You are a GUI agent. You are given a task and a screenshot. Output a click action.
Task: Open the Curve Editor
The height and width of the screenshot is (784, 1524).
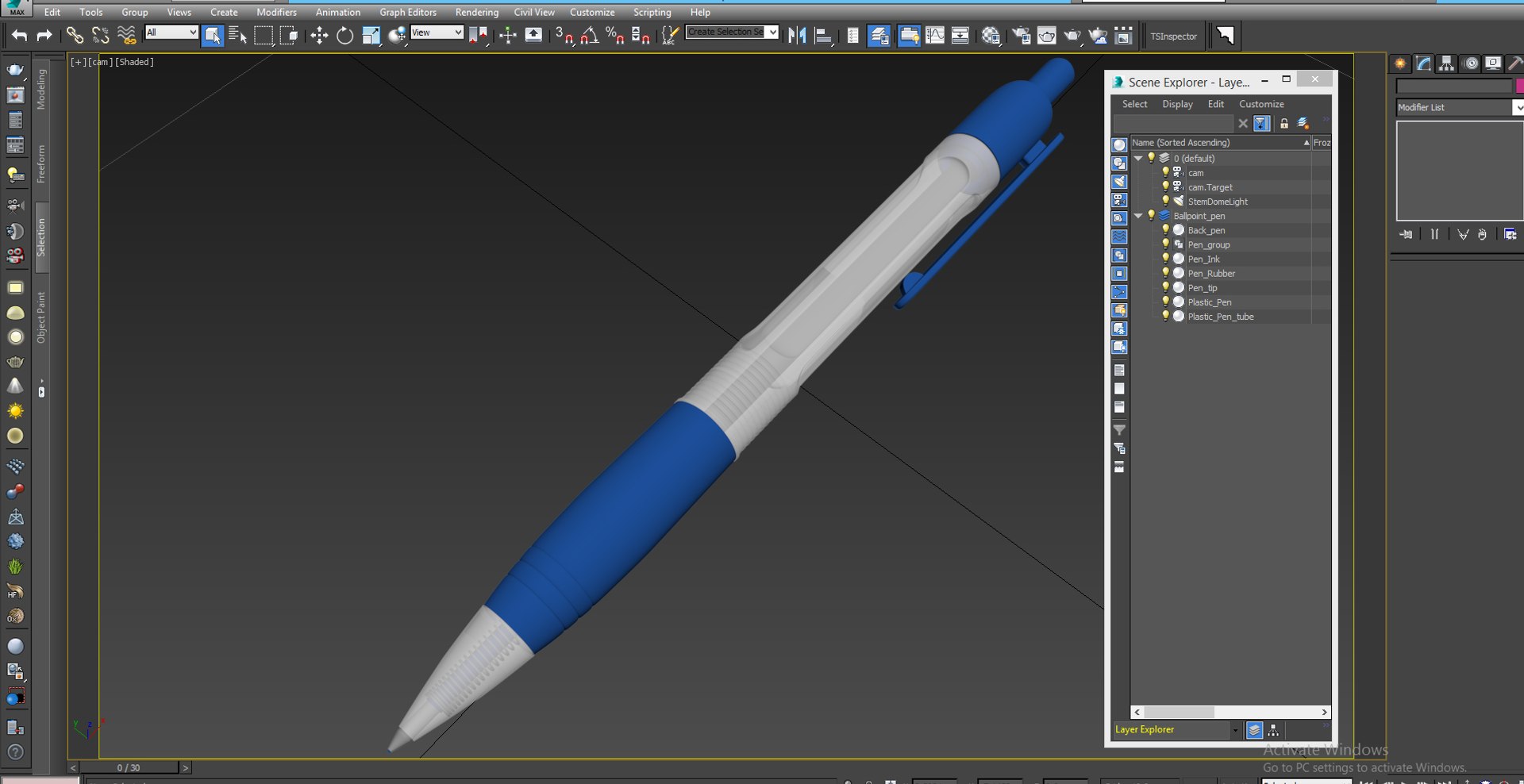point(935,36)
